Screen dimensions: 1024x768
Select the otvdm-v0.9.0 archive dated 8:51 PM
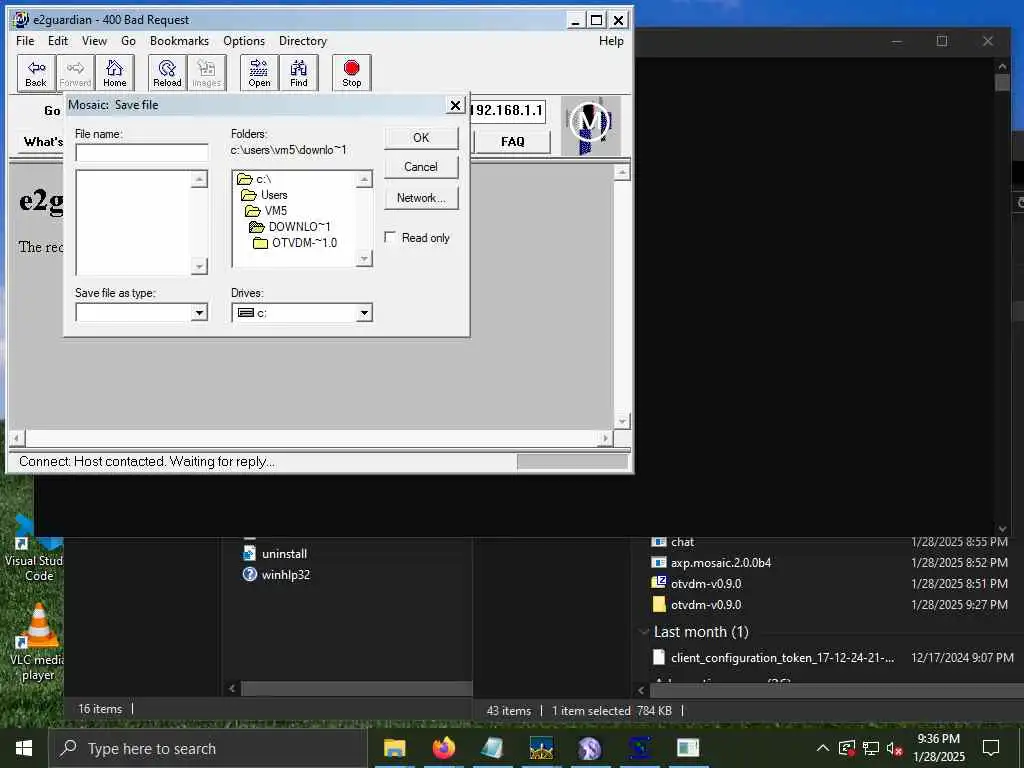tap(697, 584)
